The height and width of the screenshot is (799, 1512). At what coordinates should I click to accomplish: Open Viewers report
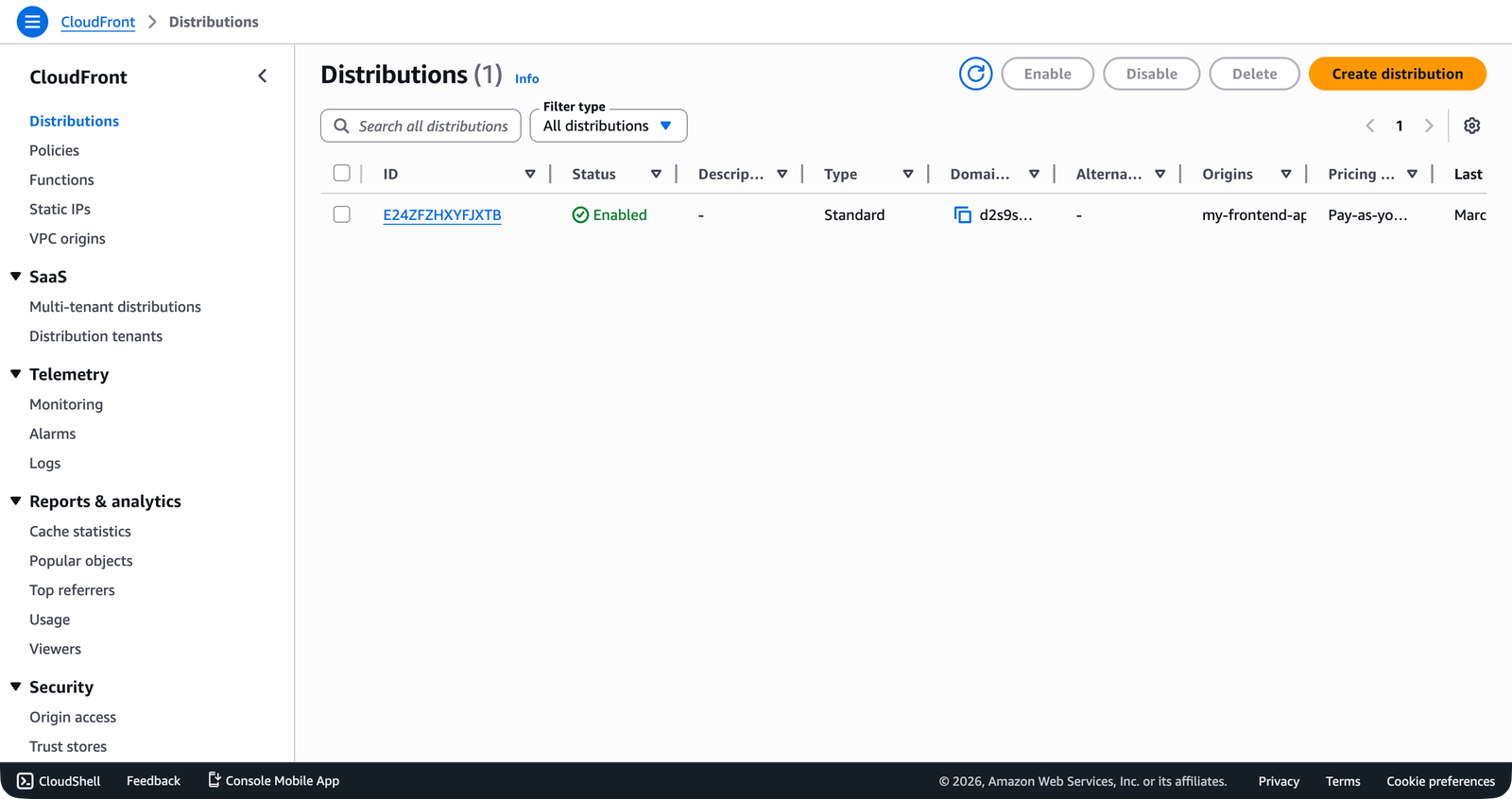[55, 649]
